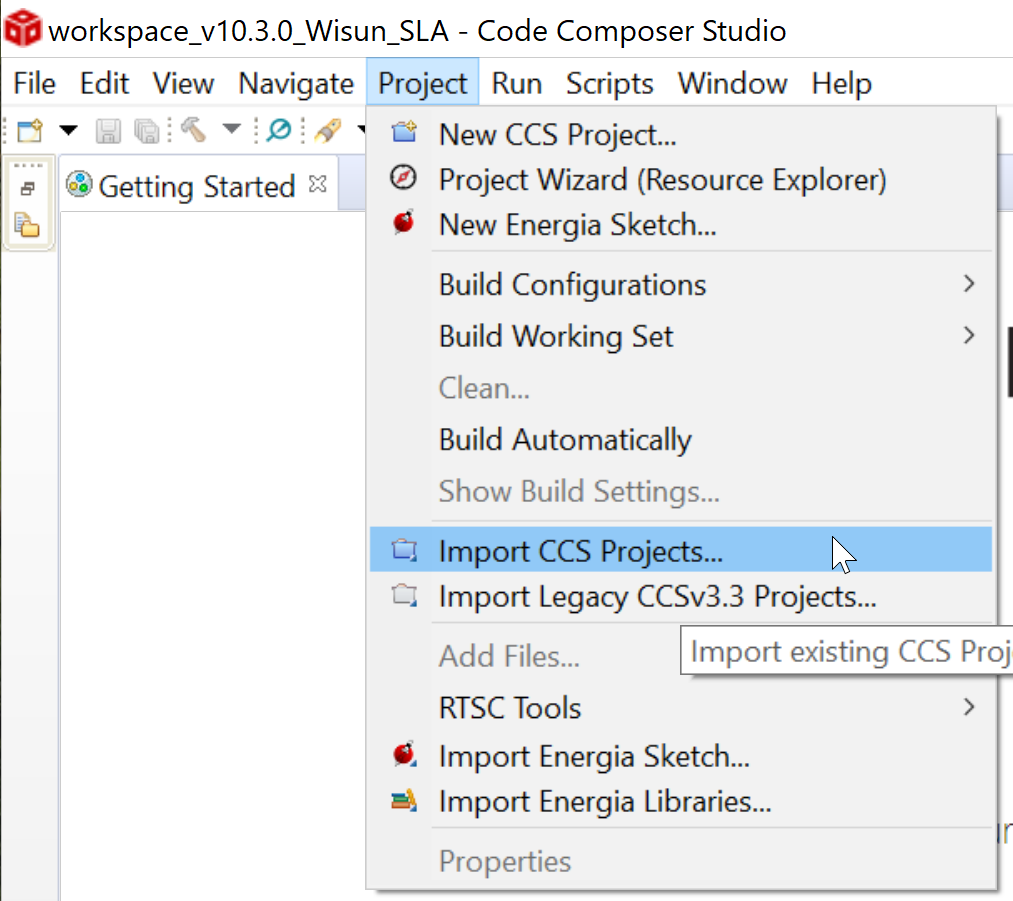Image resolution: width=1013 pixels, height=901 pixels.
Task: Click the Save All toolbar icon
Action: pyautogui.click(x=147, y=130)
